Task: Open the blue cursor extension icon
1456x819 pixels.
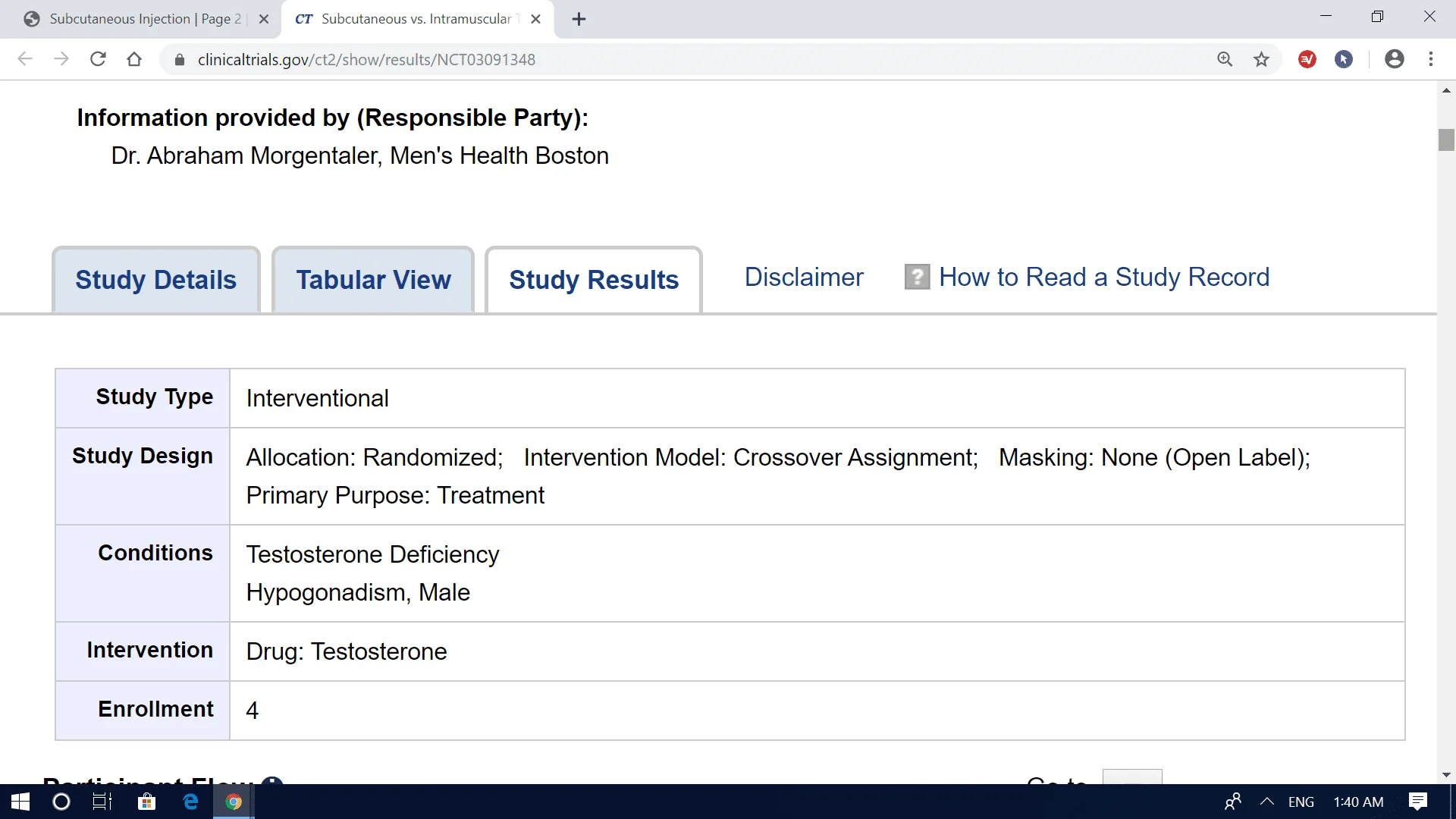Action: click(1344, 59)
